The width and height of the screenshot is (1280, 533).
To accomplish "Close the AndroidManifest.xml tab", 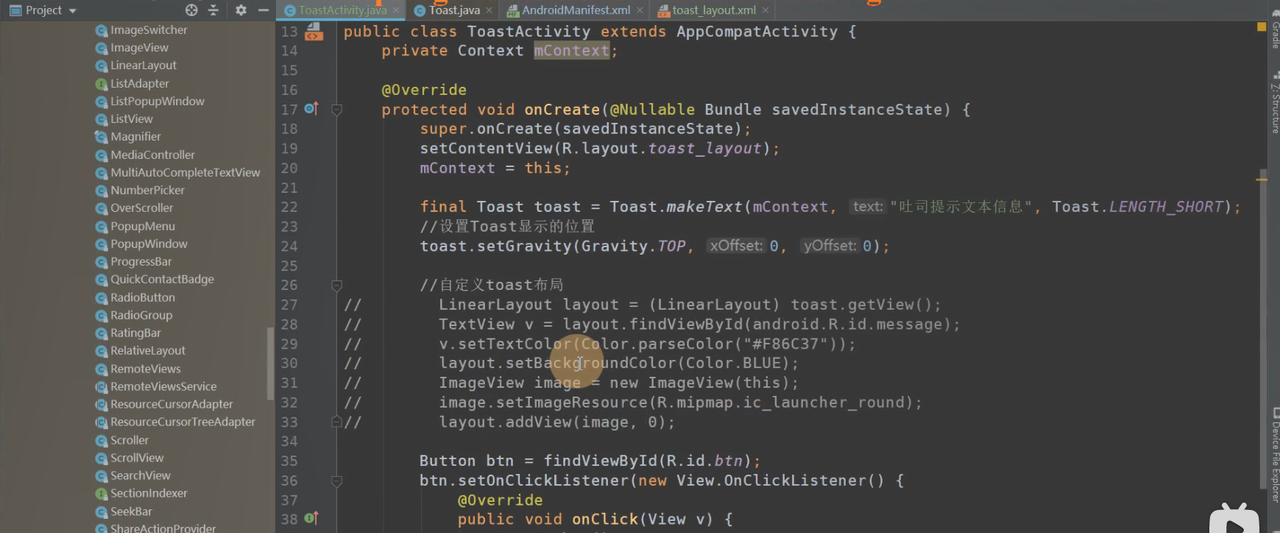I will coord(640,10).
